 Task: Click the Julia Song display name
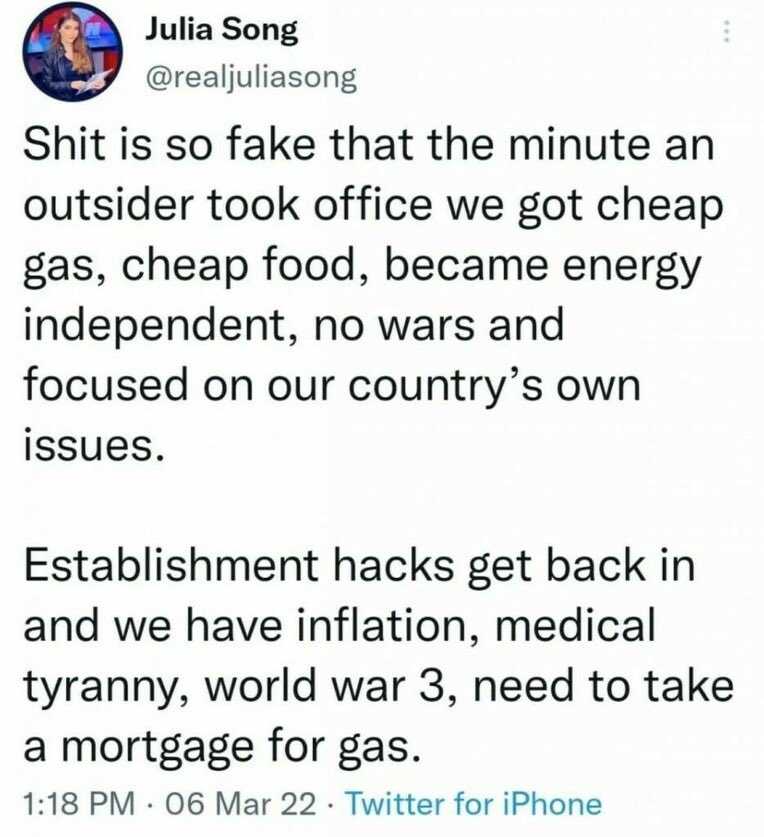tap(222, 30)
